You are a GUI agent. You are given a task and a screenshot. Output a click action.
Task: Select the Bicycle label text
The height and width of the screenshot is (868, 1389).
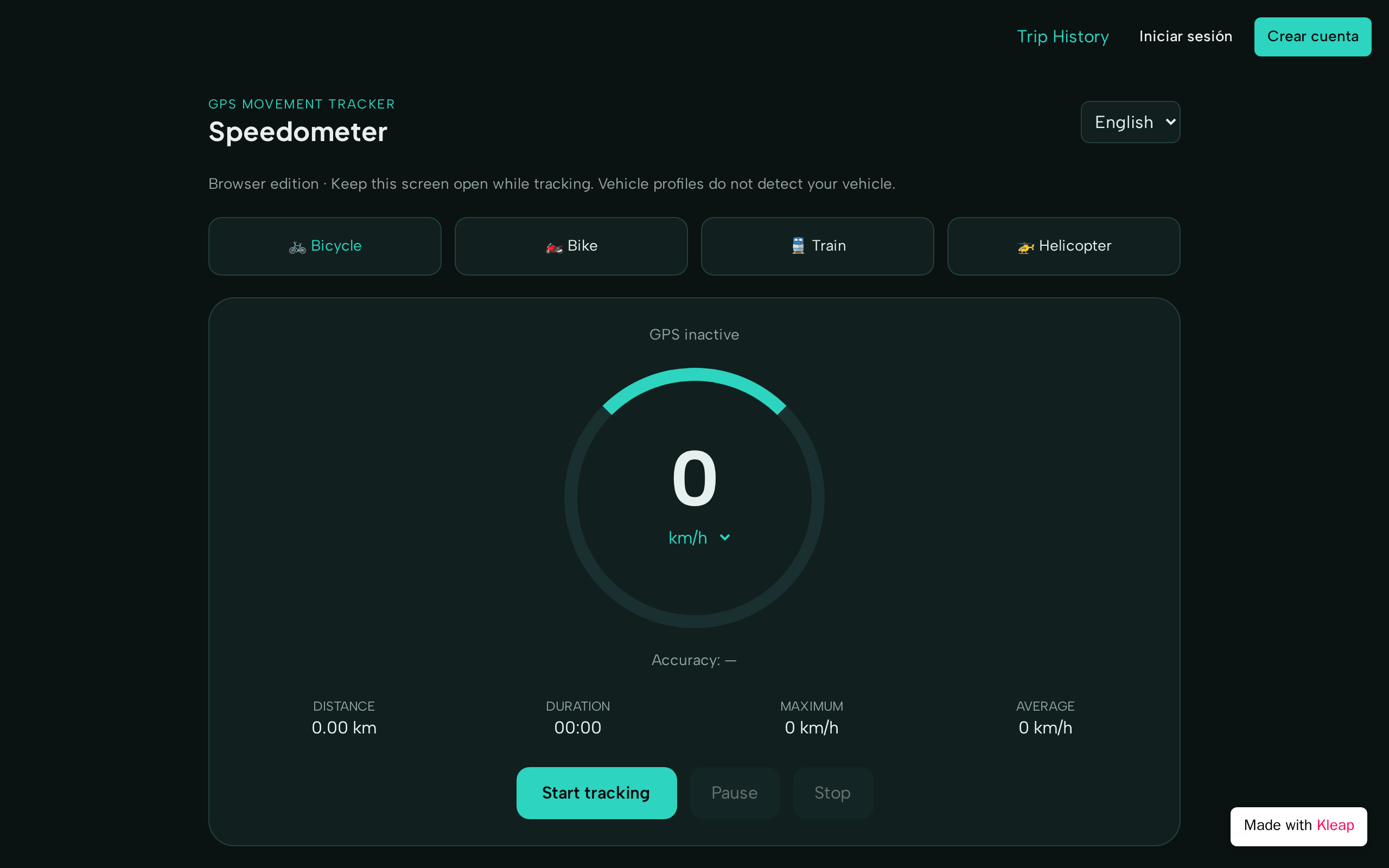point(336,246)
